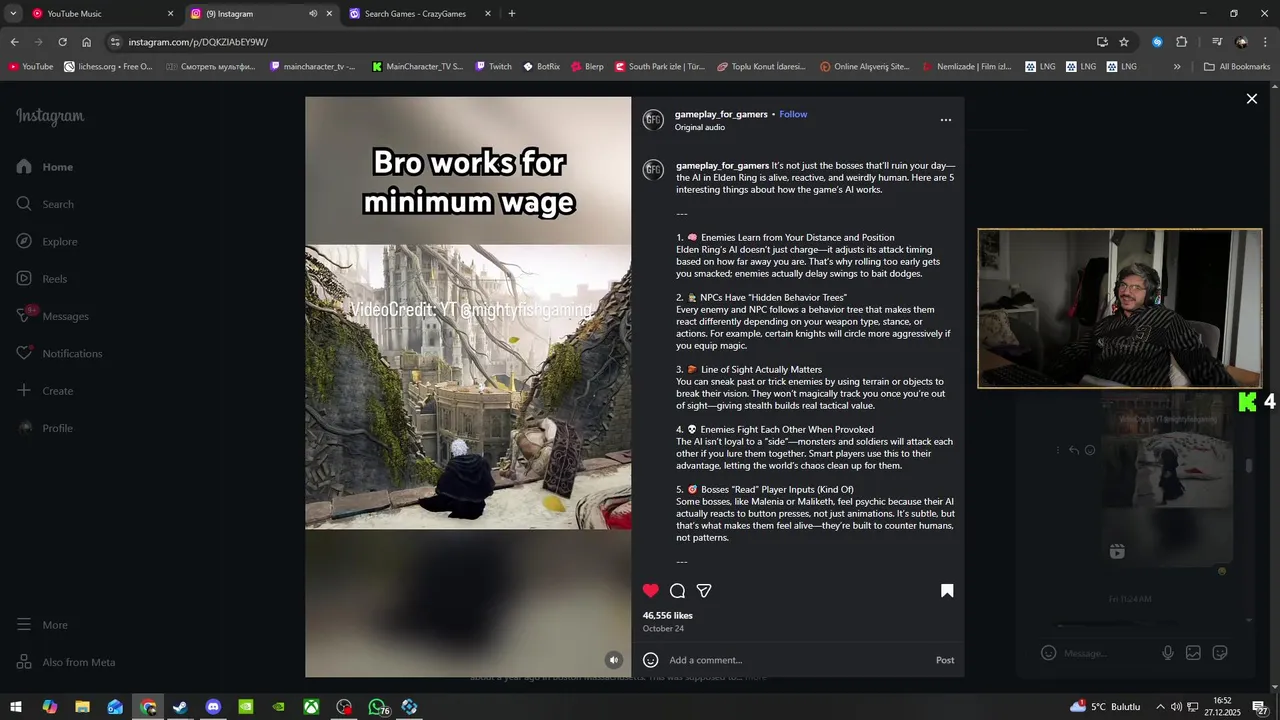Close the YouTube Music tab

170,14
